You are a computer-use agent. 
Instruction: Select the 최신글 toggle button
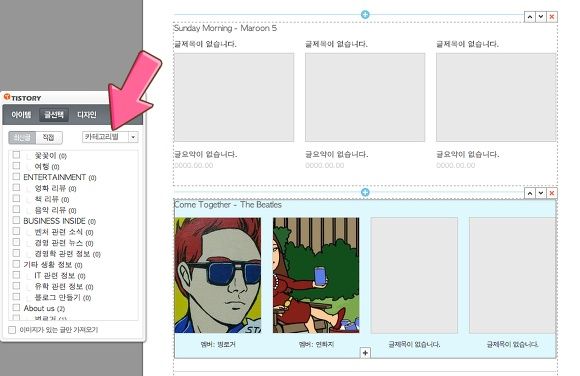pos(22,138)
